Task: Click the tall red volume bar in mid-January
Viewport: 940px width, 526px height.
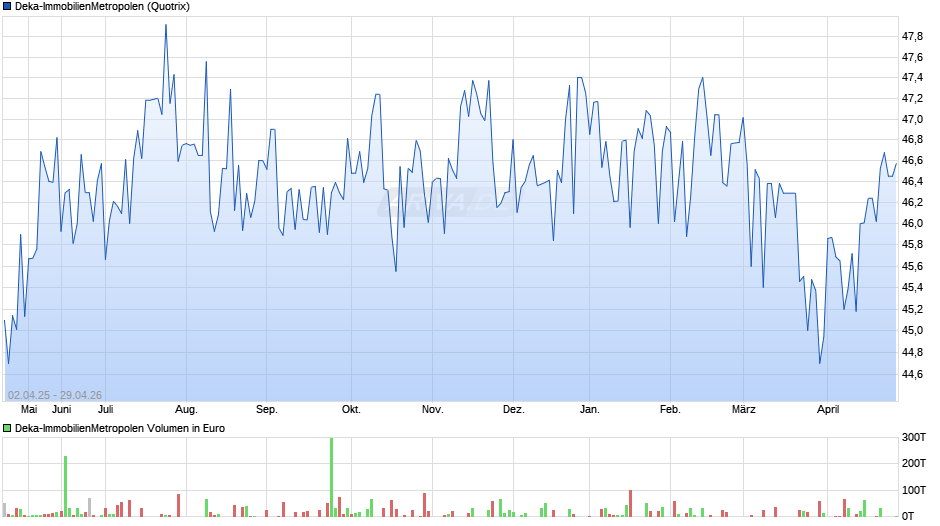Action: click(630, 503)
